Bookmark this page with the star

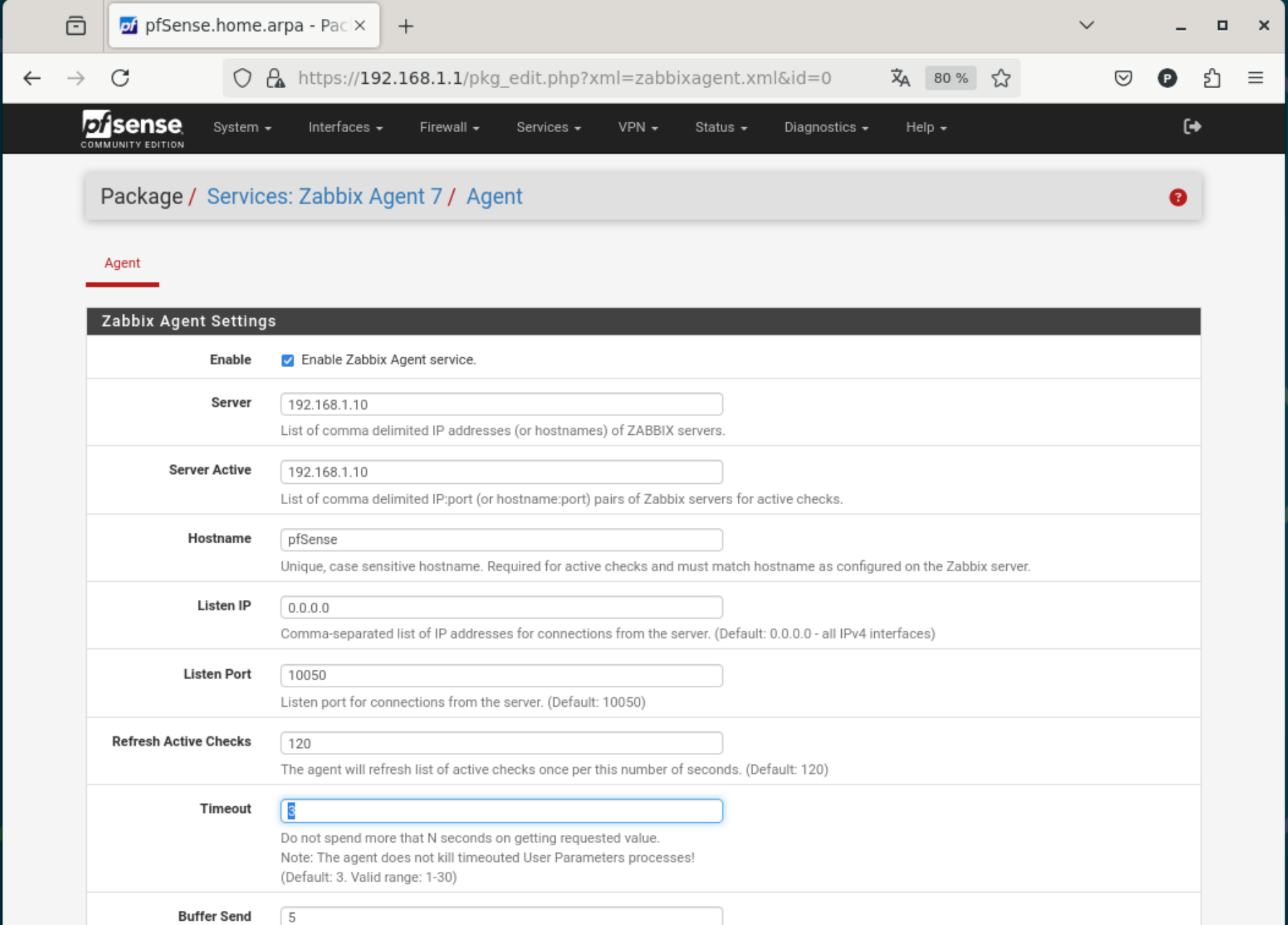pyautogui.click(x=1001, y=78)
